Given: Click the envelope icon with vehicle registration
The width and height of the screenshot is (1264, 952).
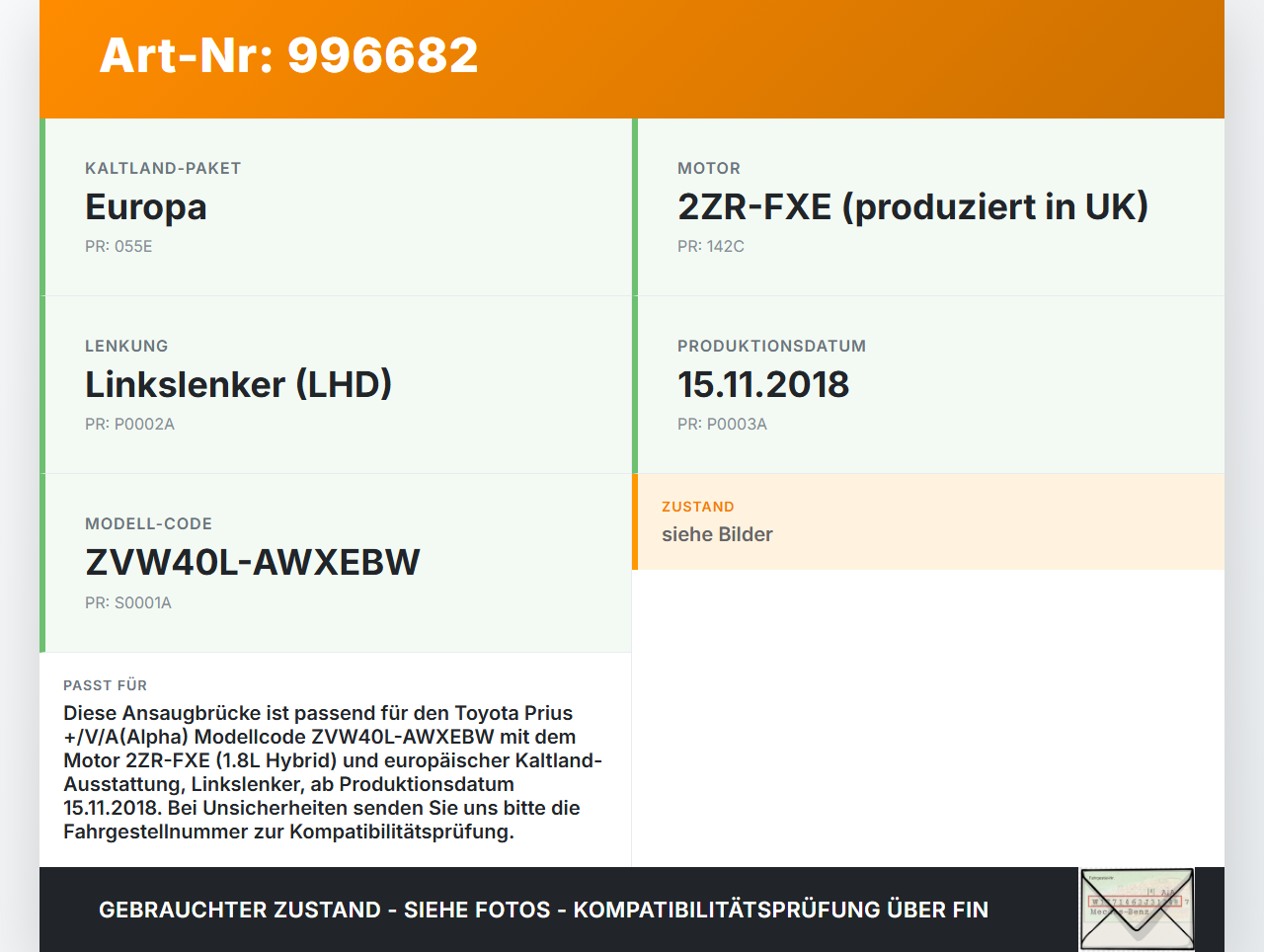Looking at the screenshot, I should pyautogui.click(x=1137, y=910).
